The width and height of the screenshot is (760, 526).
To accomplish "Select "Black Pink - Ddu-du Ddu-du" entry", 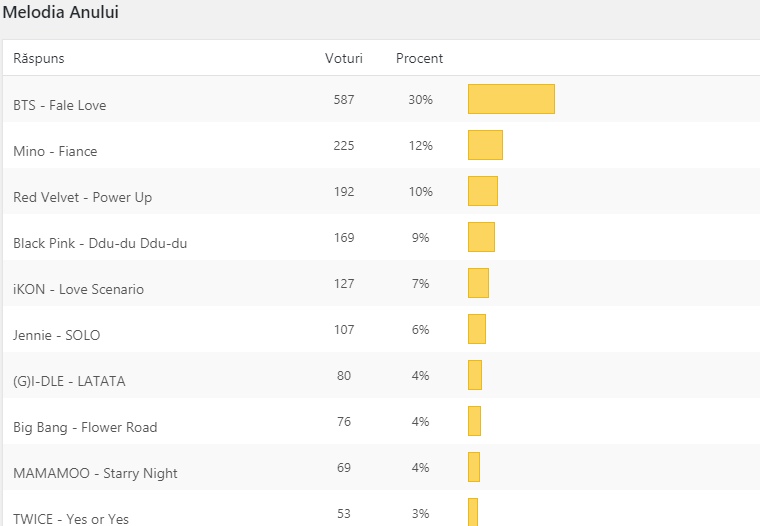I will (100, 243).
